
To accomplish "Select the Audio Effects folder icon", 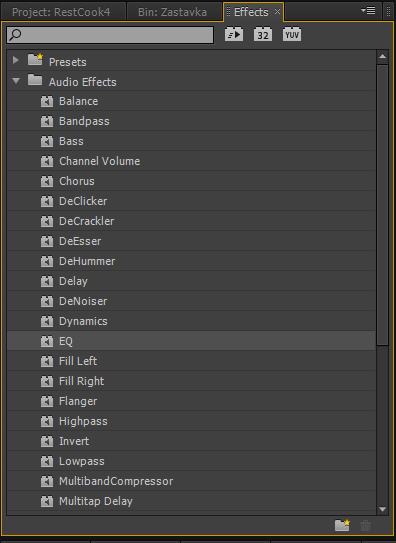I will [x=35, y=80].
